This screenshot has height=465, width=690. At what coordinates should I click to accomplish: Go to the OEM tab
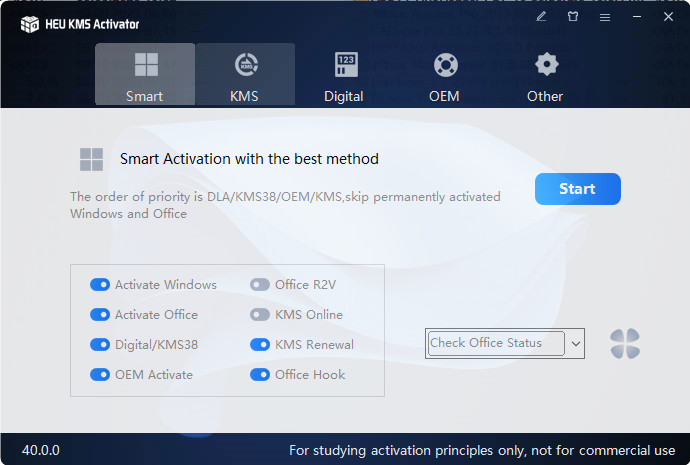click(444, 77)
